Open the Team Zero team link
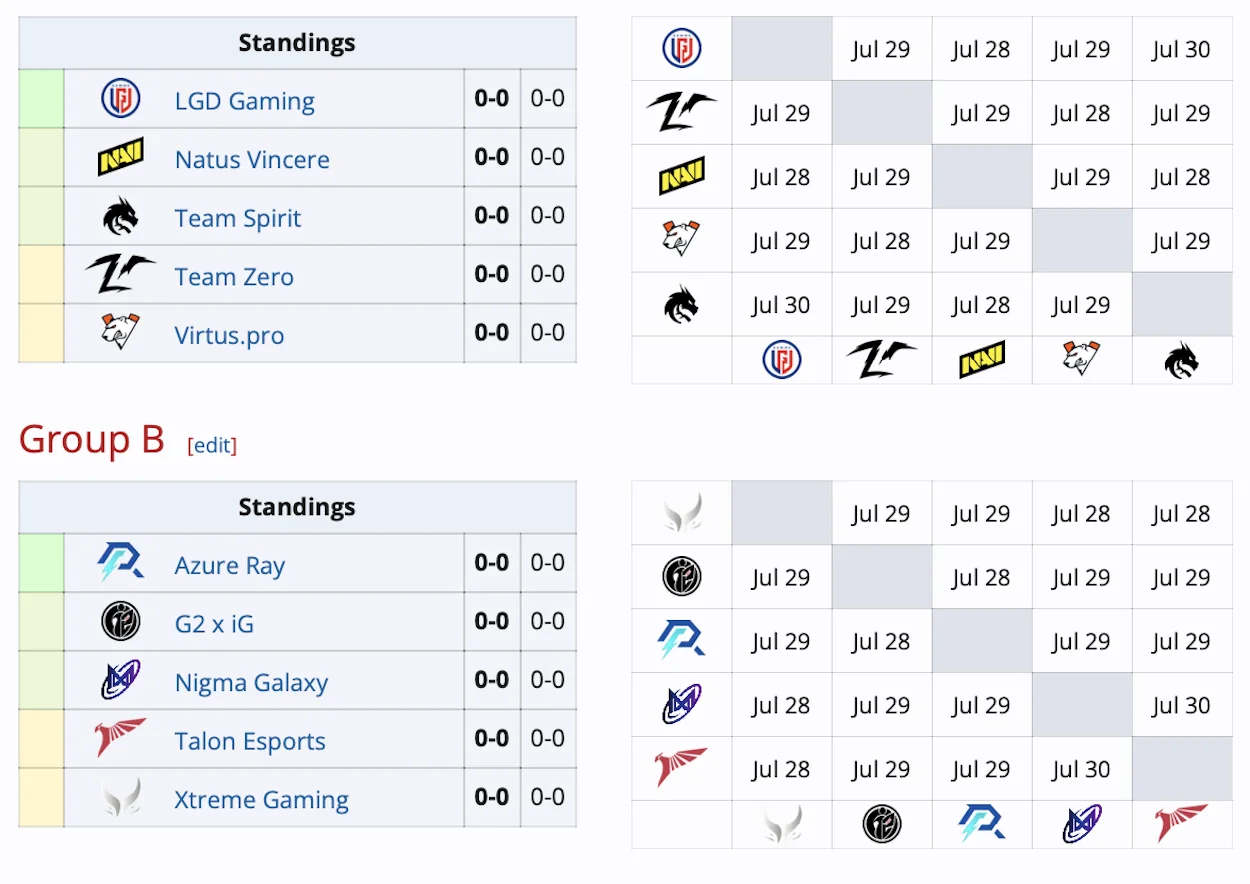Screen dimensions: 1250x884 click(234, 277)
